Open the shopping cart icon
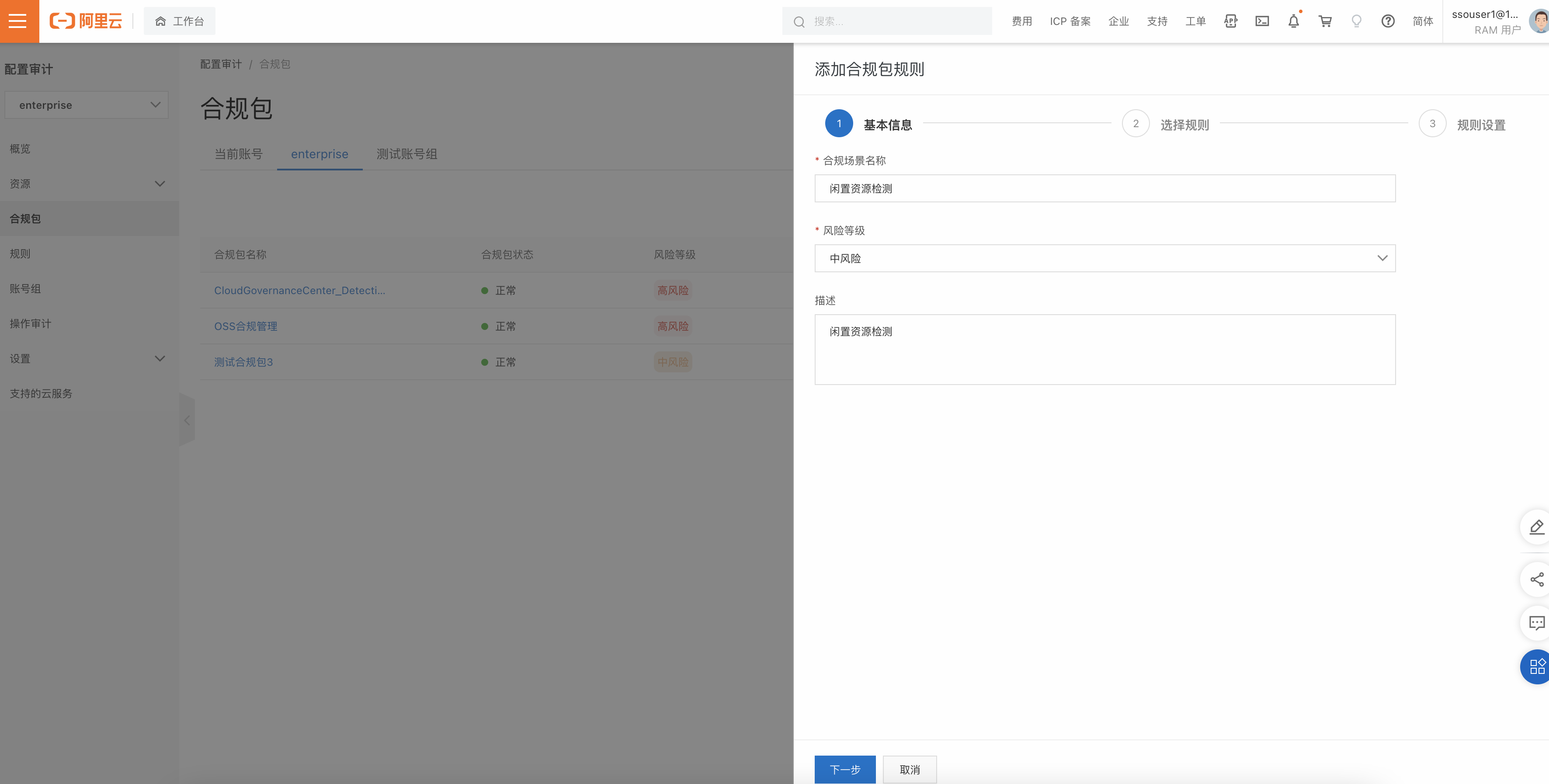 1325,21
